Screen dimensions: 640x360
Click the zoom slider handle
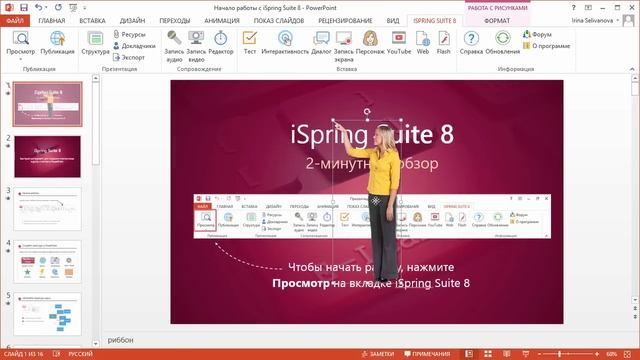point(559,354)
